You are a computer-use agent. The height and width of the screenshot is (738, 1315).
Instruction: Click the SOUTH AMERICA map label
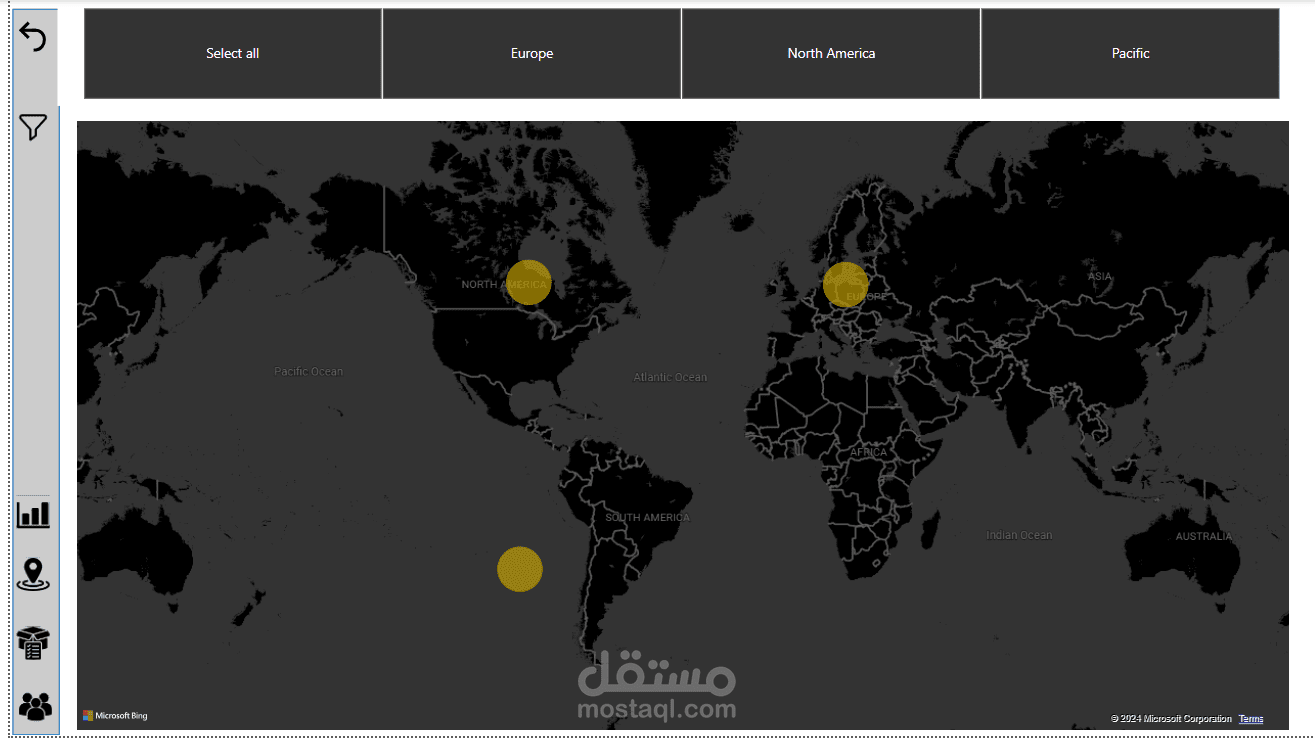tap(647, 518)
